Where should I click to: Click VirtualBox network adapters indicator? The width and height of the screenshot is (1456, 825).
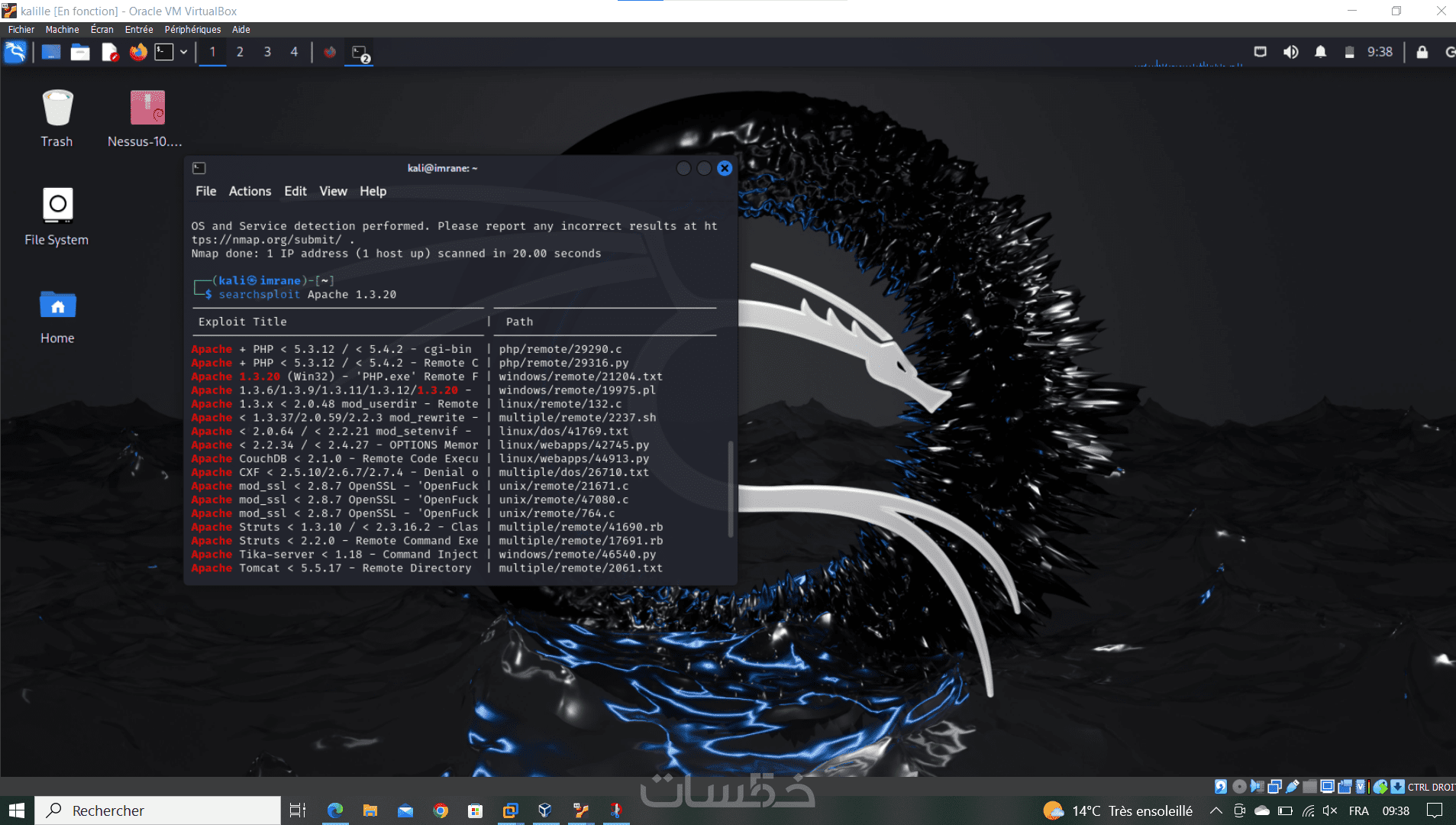click(1274, 786)
